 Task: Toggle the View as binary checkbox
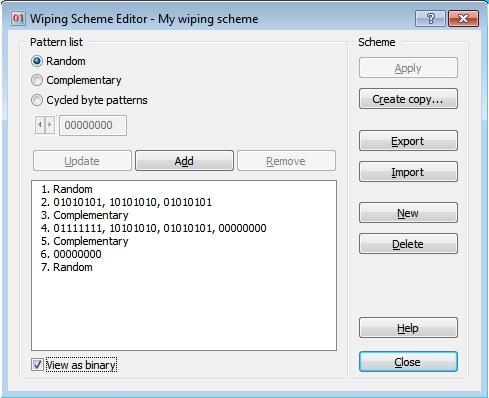pos(37,365)
